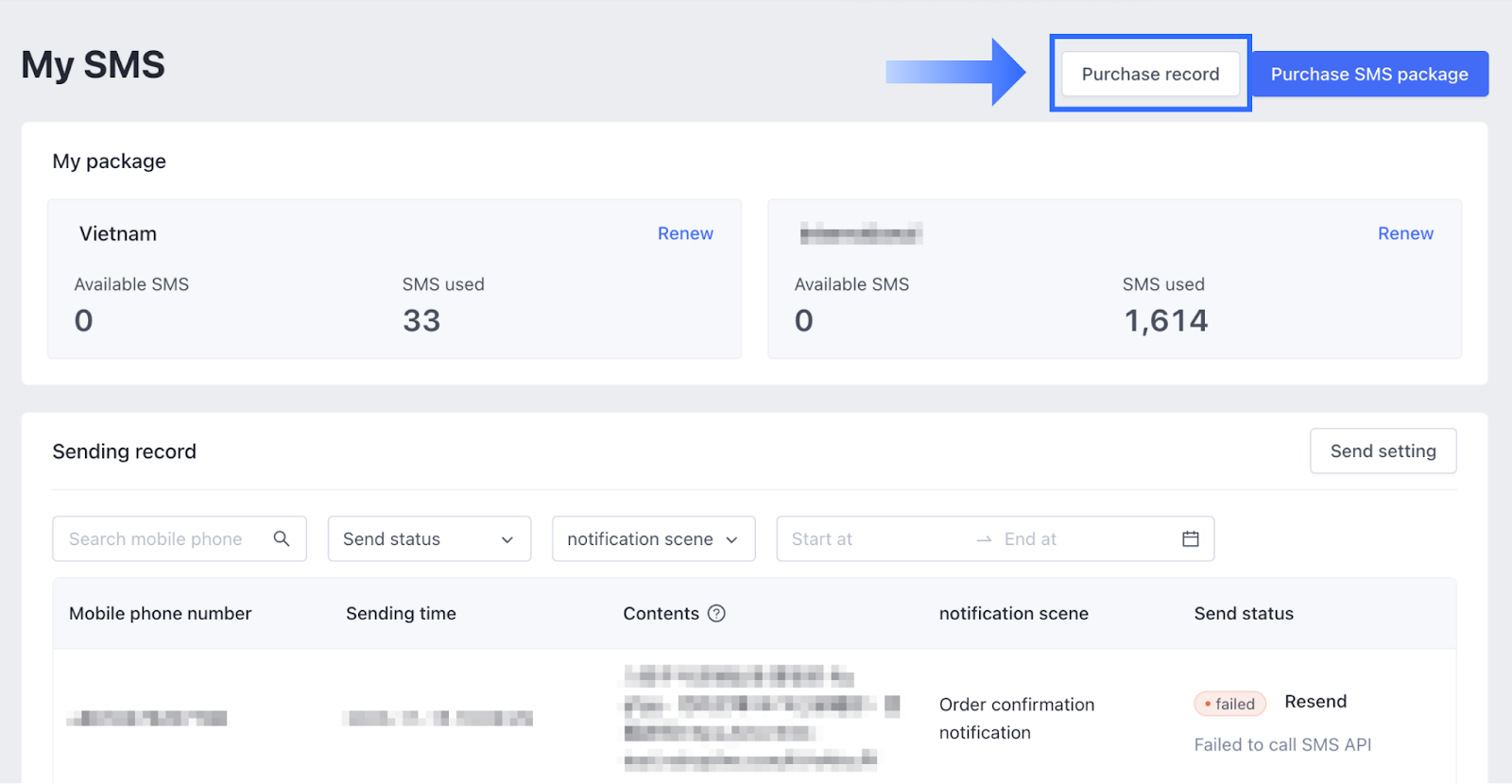Viewport: 1512px width, 784px height.
Task: Expand the Send status dropdown filter
Action: click(429, 539)
